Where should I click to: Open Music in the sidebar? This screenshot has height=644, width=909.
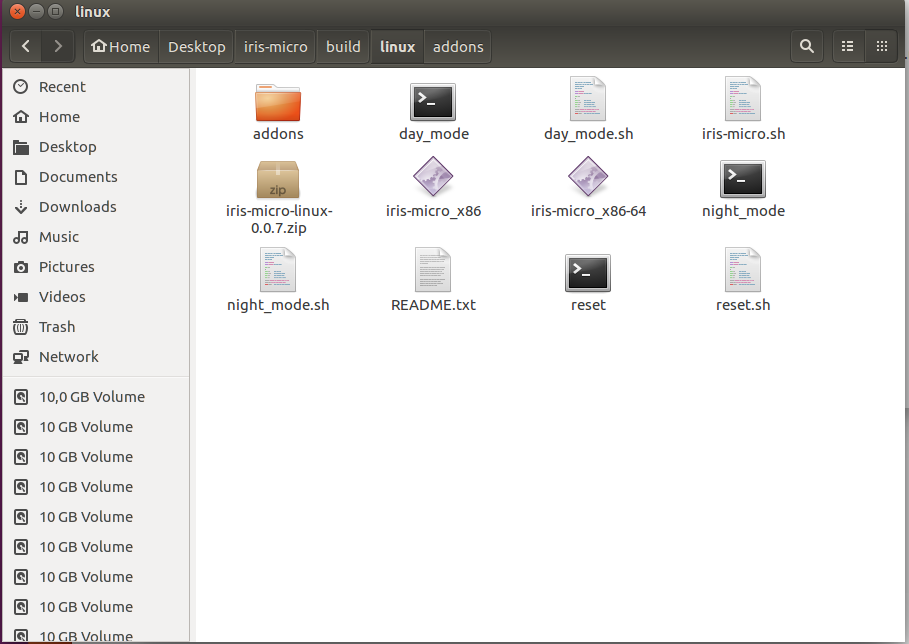pyautogui.click(x=96, y=237)
